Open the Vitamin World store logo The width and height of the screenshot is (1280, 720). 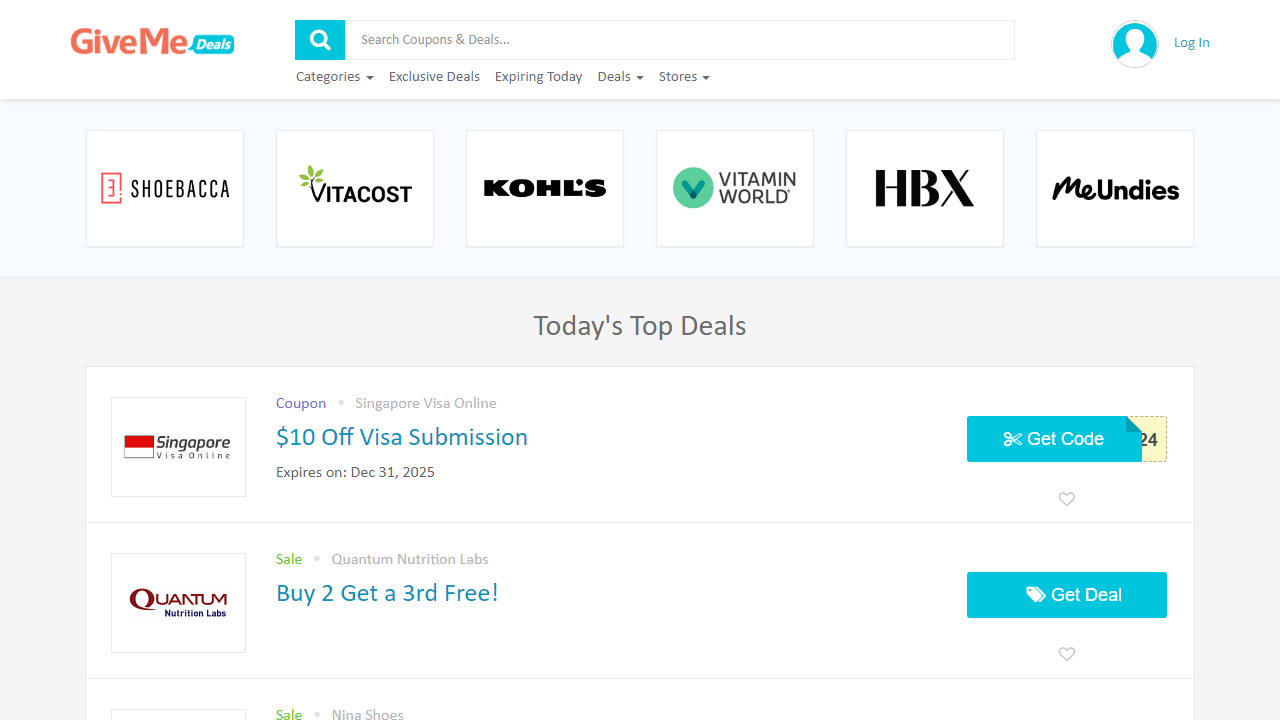735,188
